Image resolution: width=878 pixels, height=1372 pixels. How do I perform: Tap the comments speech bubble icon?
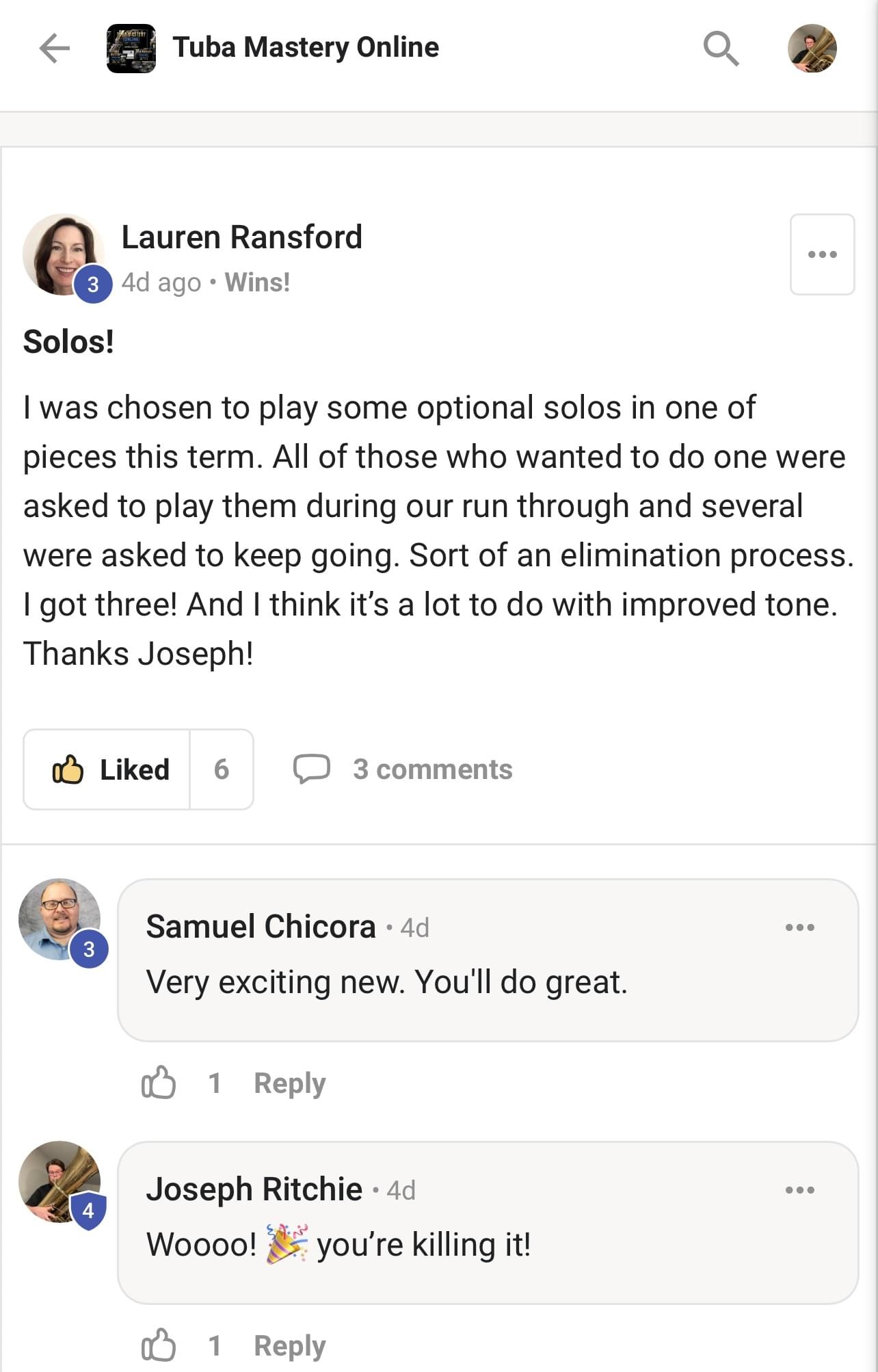coord(312,769)
